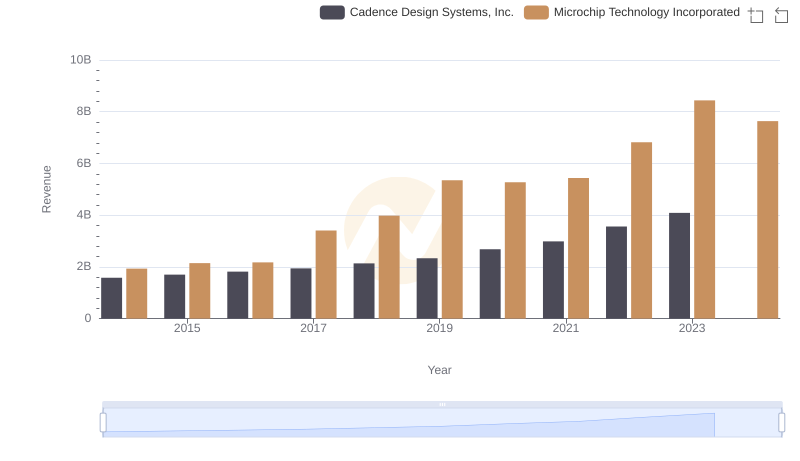Click the Revenue axis title

click(46, 189)
